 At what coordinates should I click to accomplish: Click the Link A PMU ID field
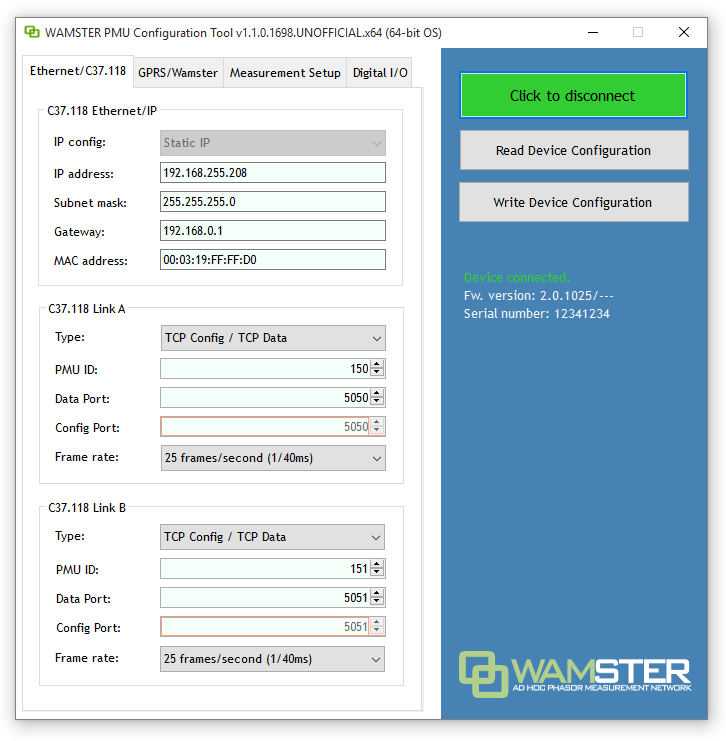pyautogui.click(x=265, y=369)
